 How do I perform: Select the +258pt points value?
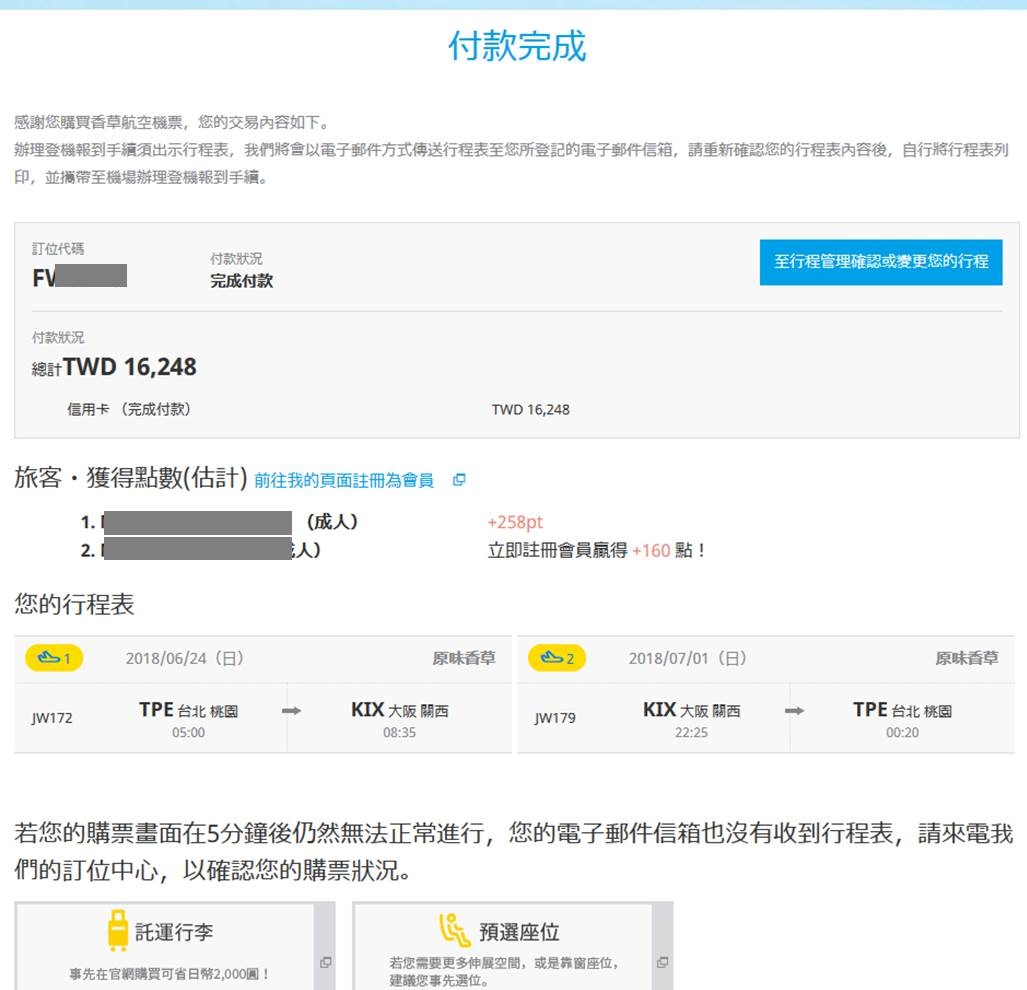click(x=515, y=522)
